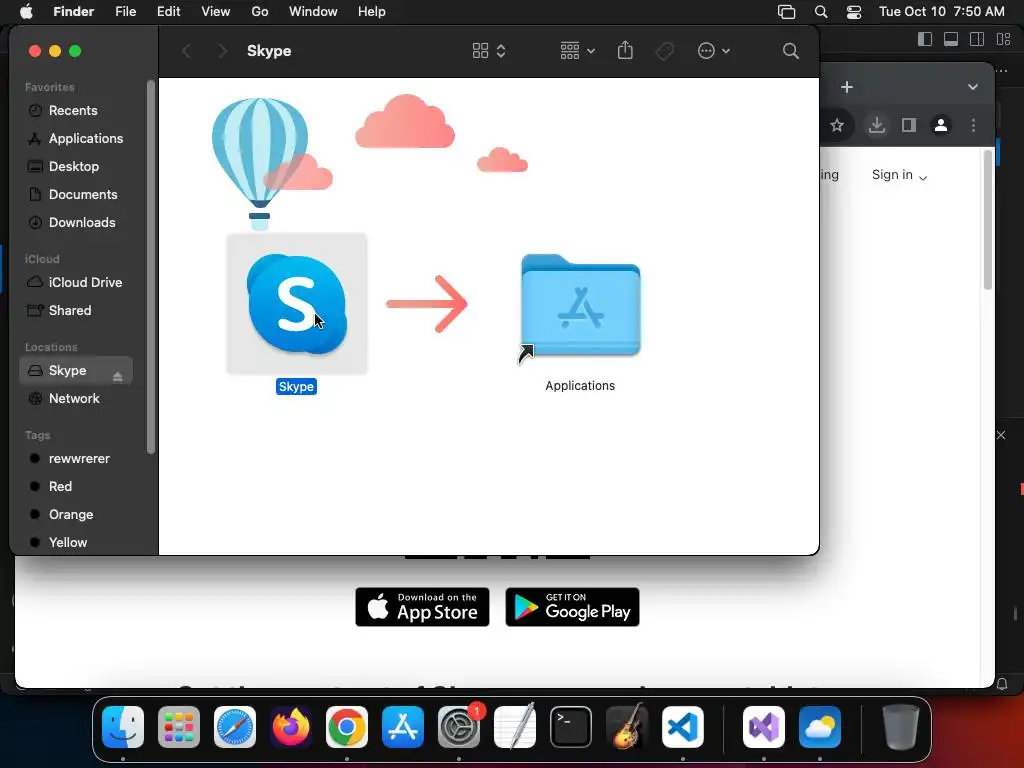
Task: Open Launchpad from the Dock
Action: pyautogui.click(x=179, y=727)
